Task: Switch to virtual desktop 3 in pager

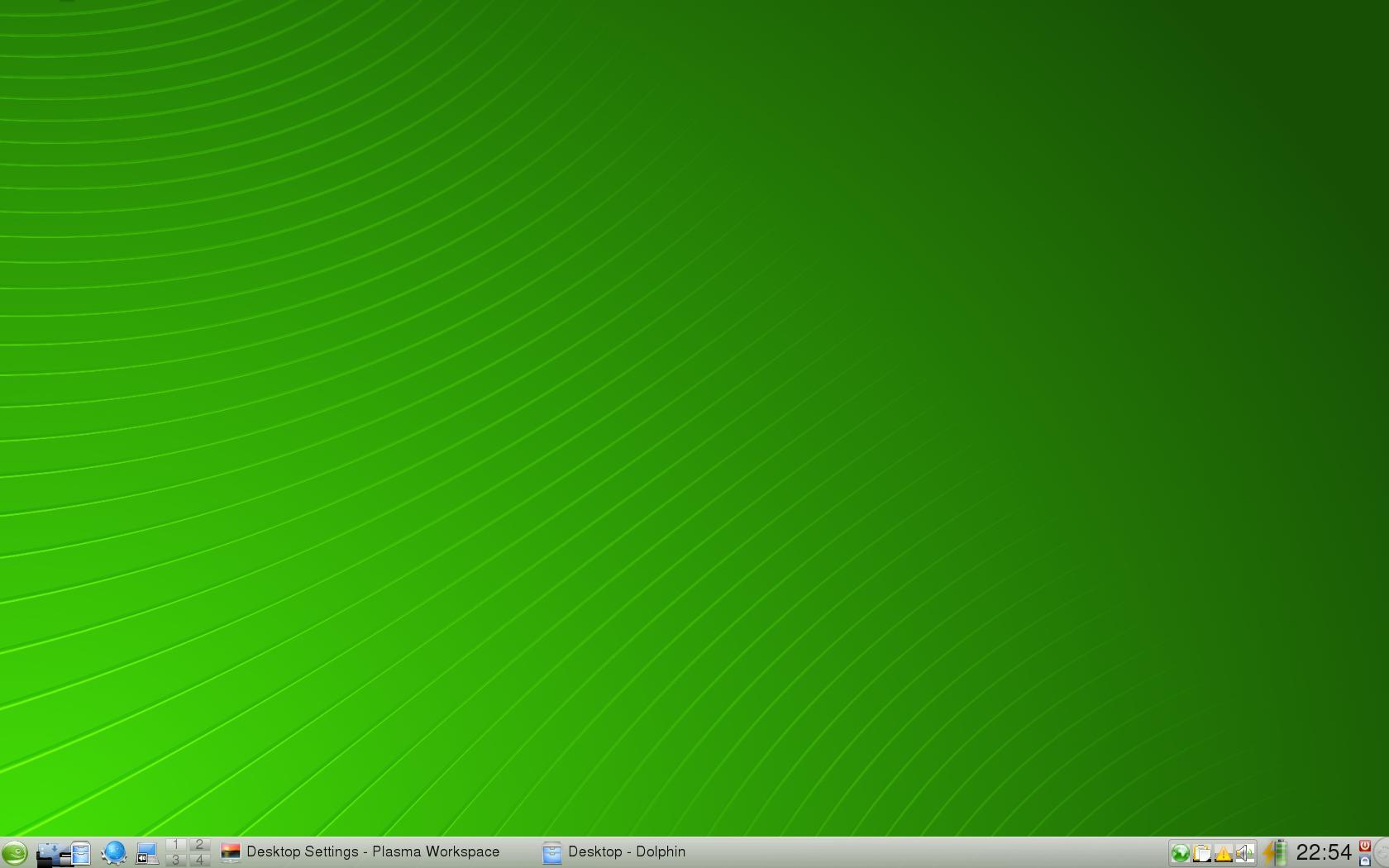Action: click(x=175, y=860)
